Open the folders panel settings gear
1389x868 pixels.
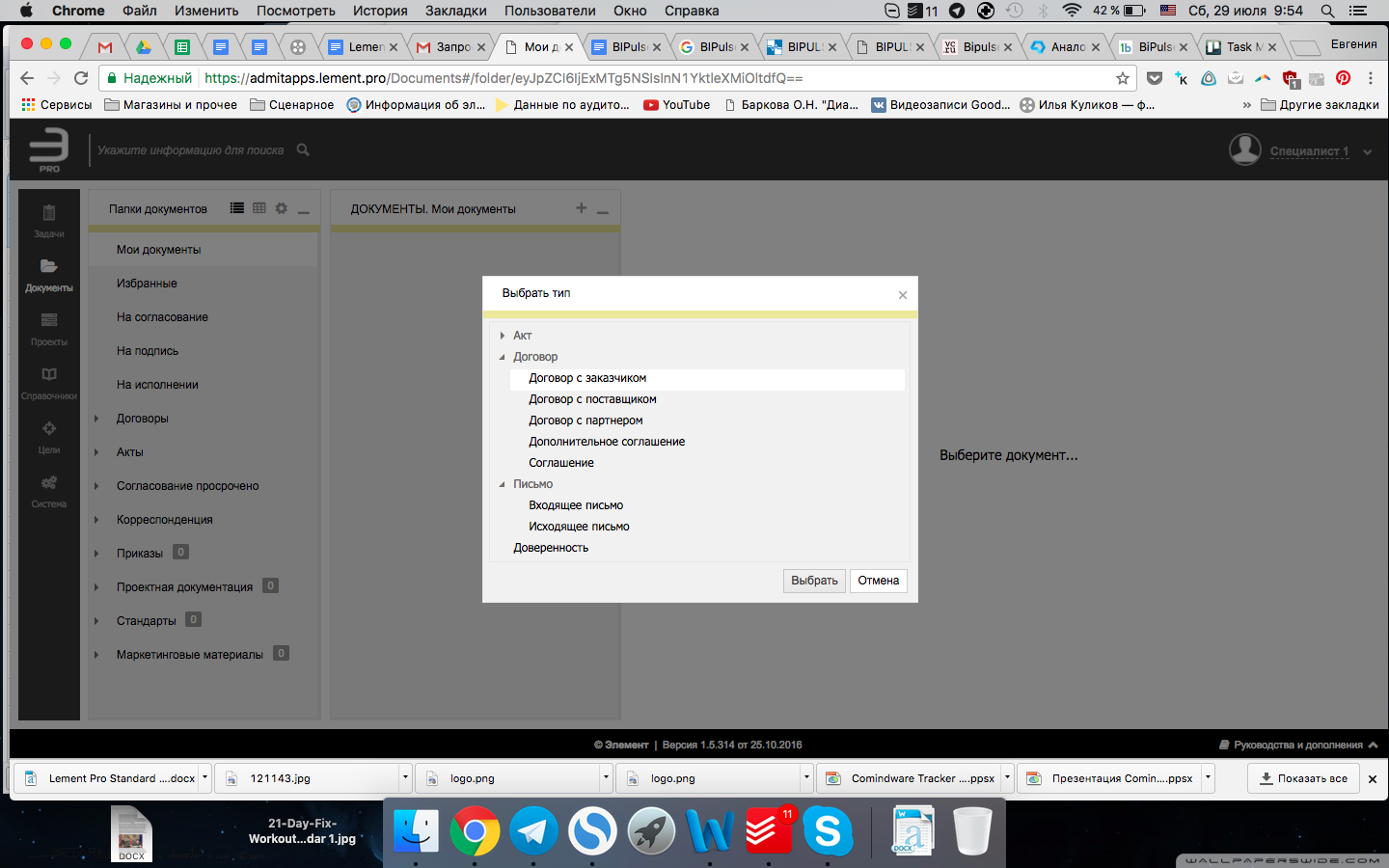point(282,207)
